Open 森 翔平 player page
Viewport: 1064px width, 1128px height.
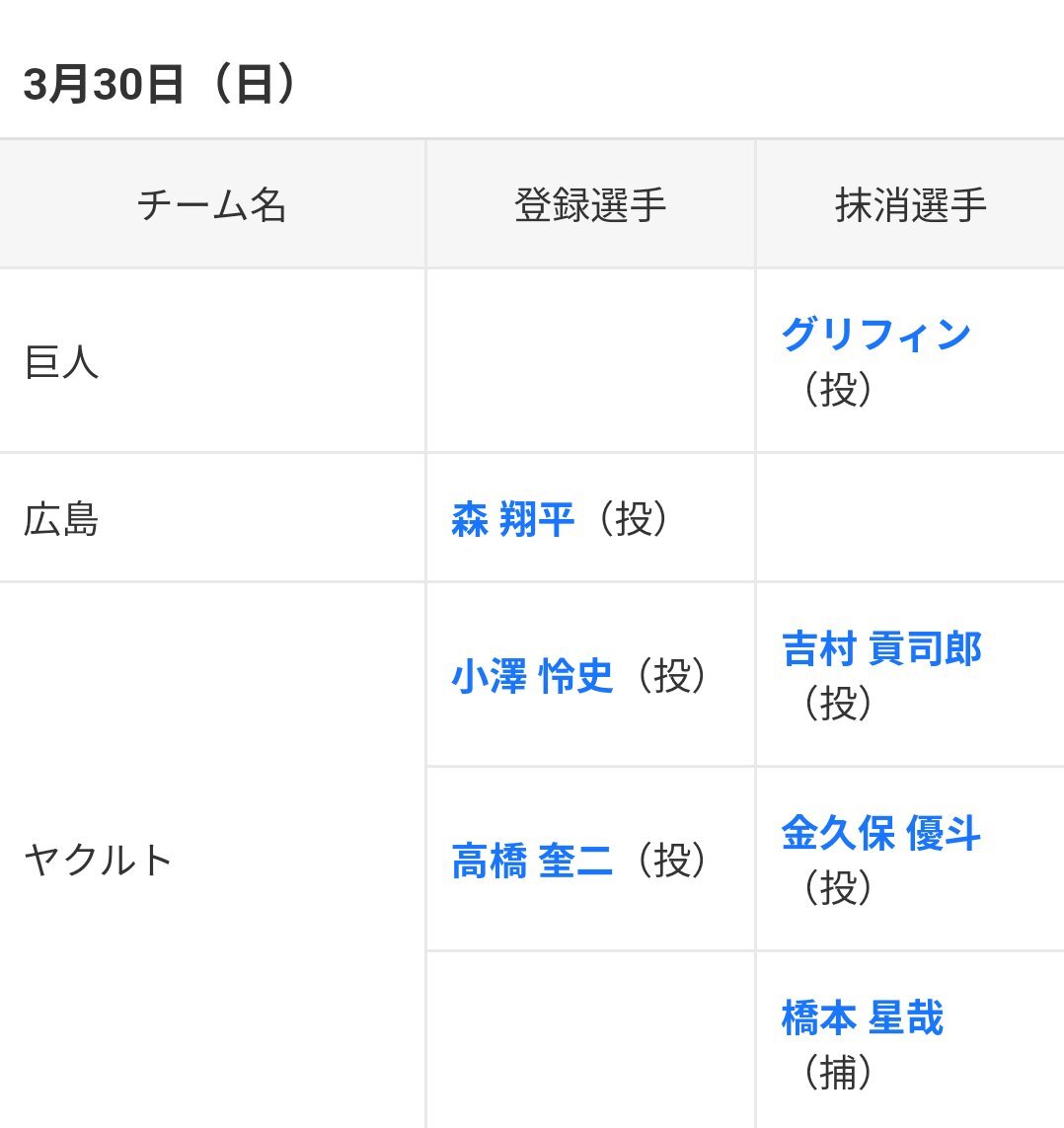click(x=512, y=519)
